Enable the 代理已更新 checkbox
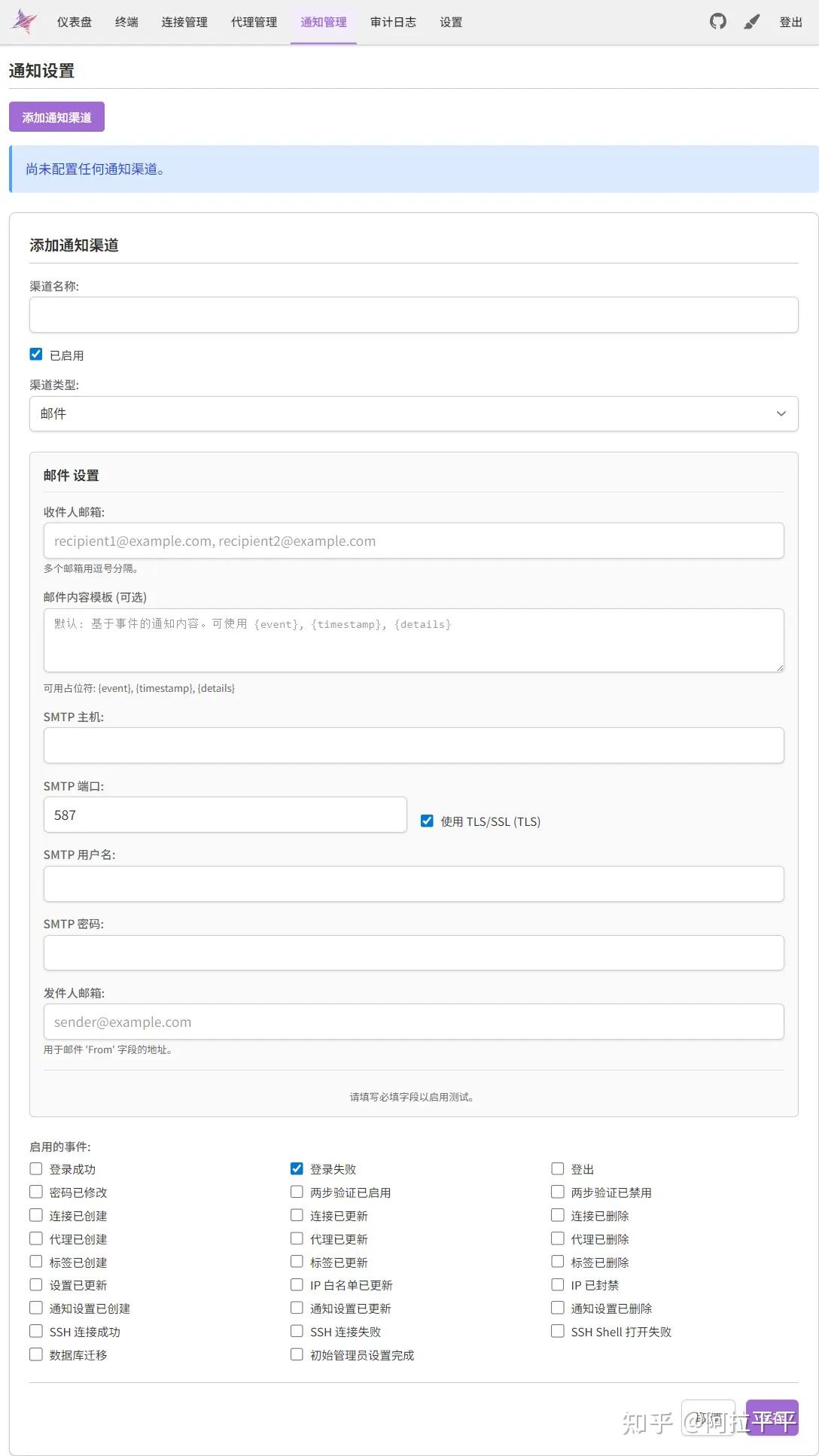819x1456 pixels. (297, 1238)
